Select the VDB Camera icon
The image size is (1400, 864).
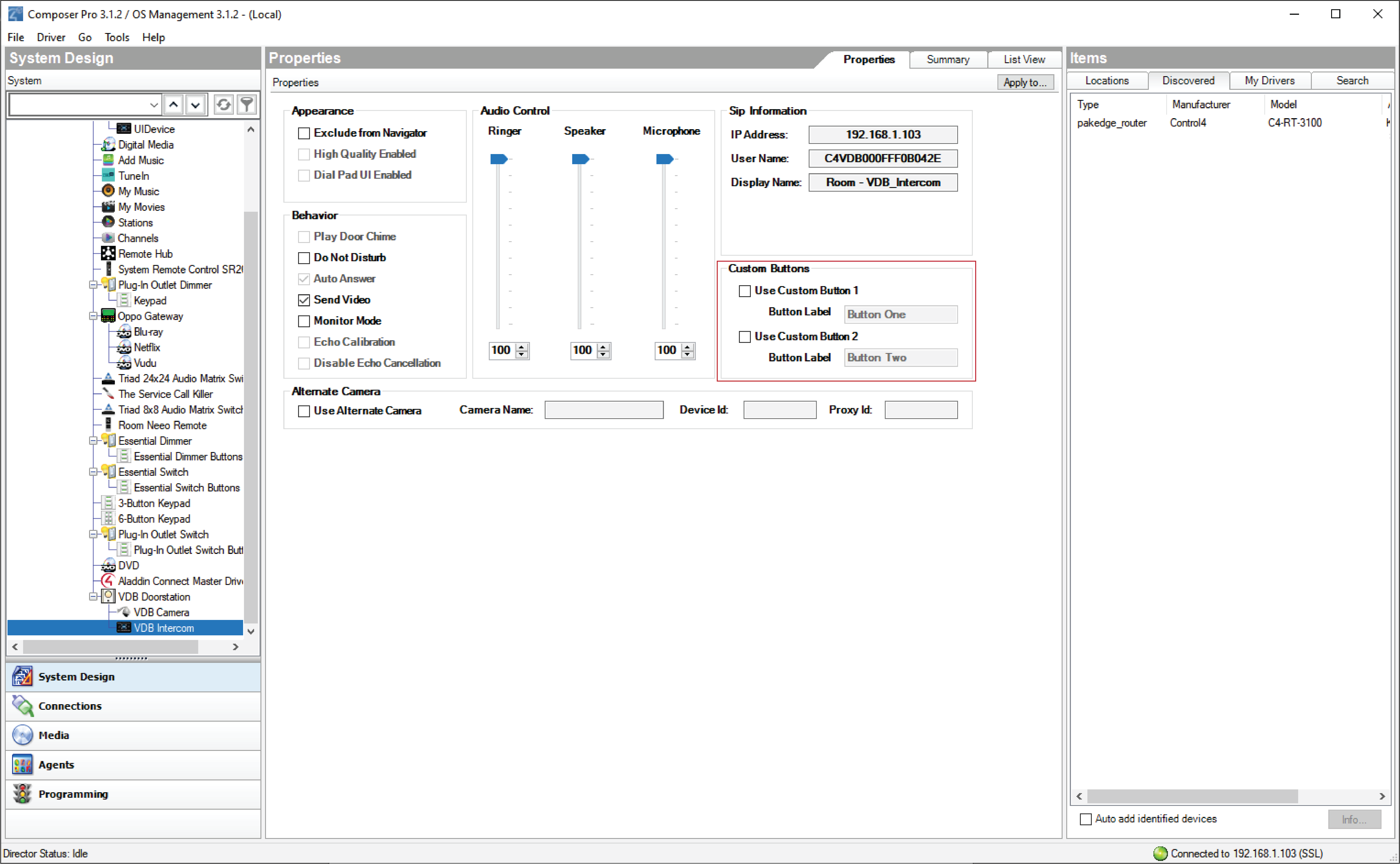124,612
